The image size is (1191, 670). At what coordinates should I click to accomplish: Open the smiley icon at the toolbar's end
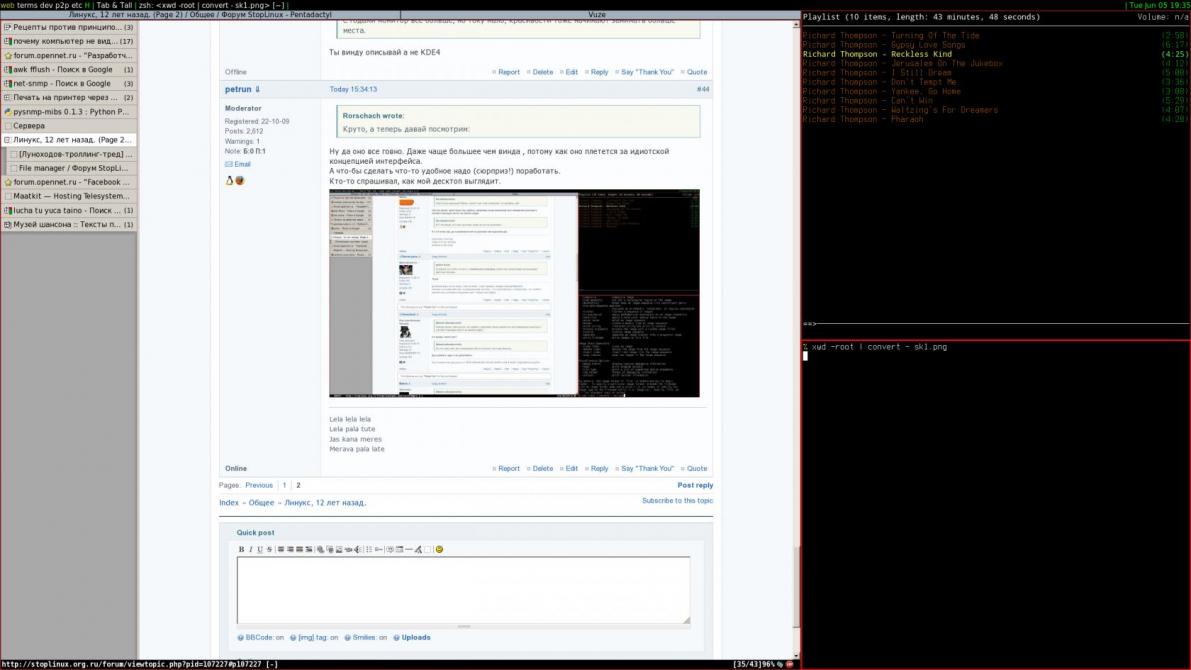439,548
